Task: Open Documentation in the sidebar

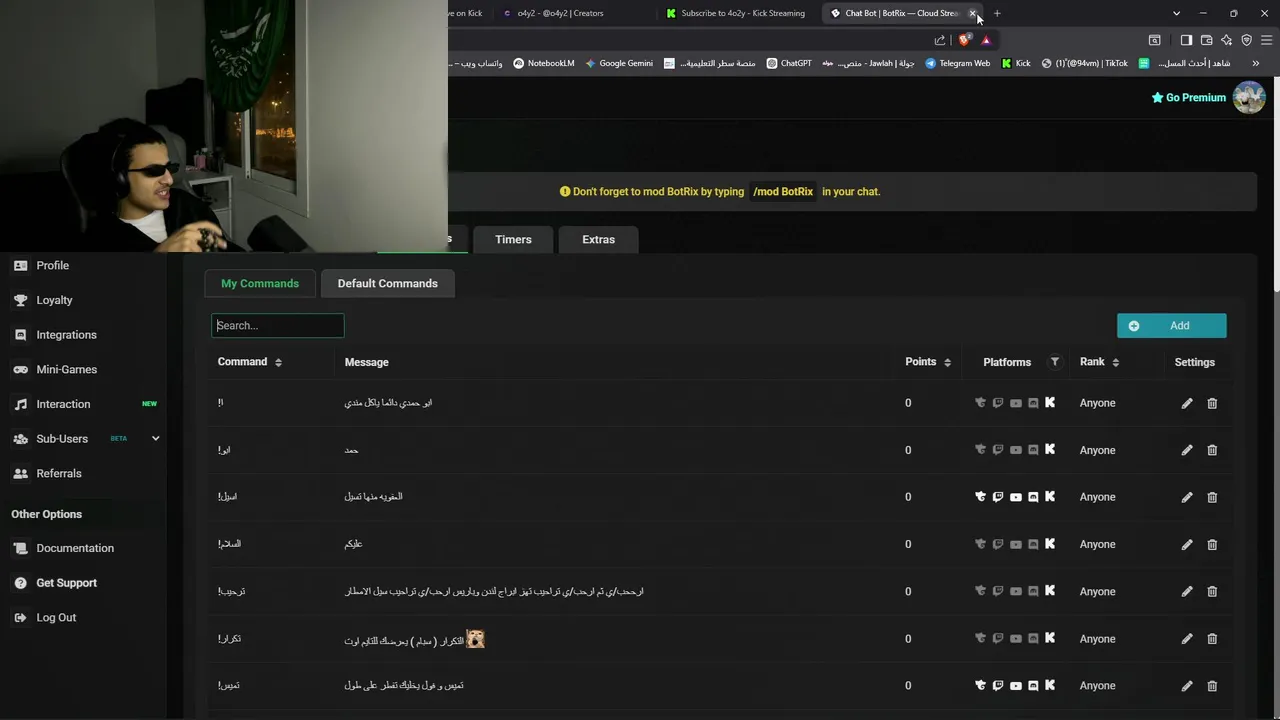Action: [75, 548]
